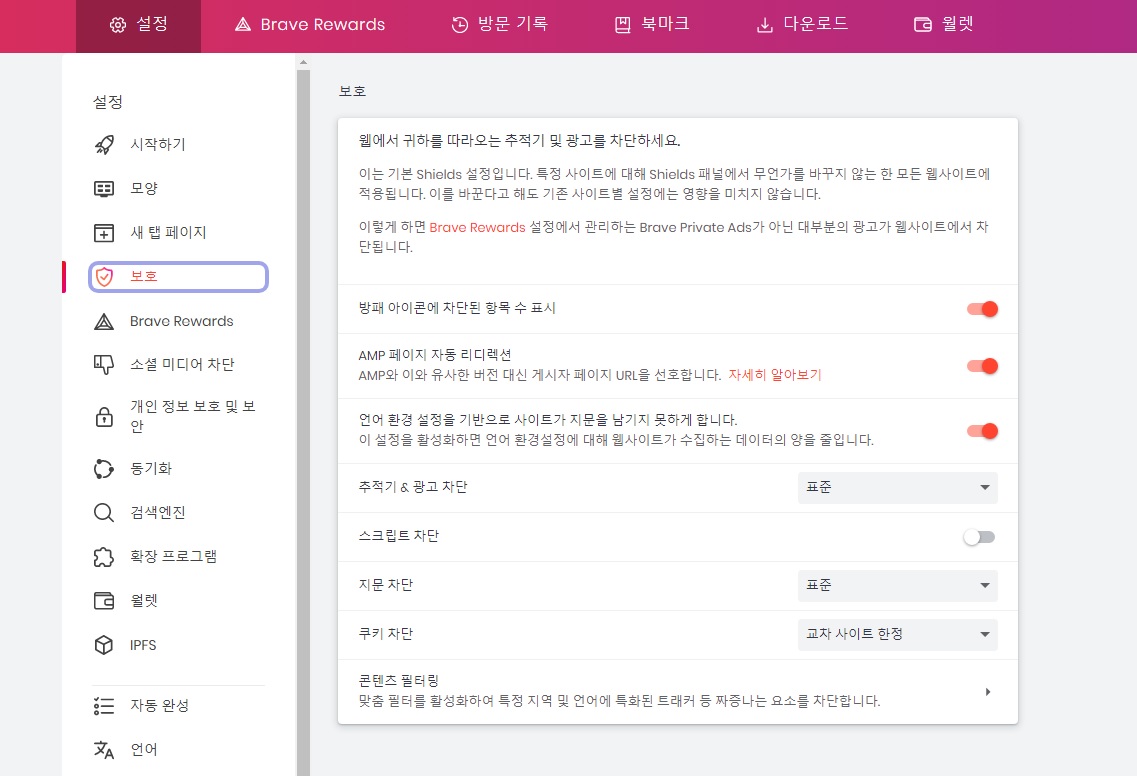Click the sidebar scrollbar up arrow
Image resolution: width=1137 pixels, height=776 pixels.
(304, 62)
